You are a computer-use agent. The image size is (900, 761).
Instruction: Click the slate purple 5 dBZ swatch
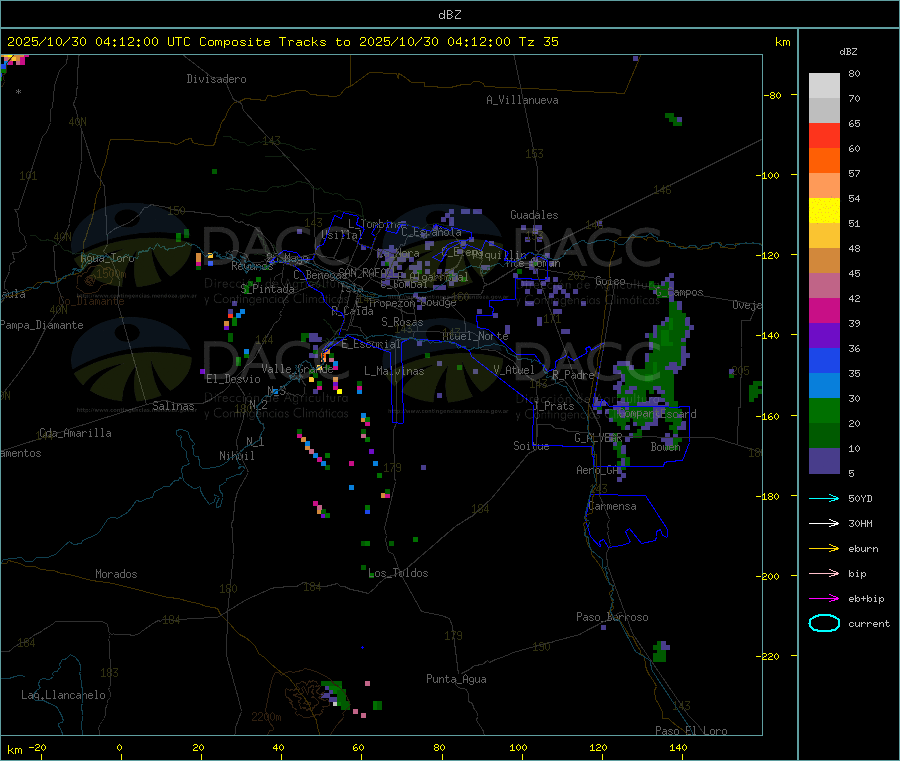tap(824, 461)
